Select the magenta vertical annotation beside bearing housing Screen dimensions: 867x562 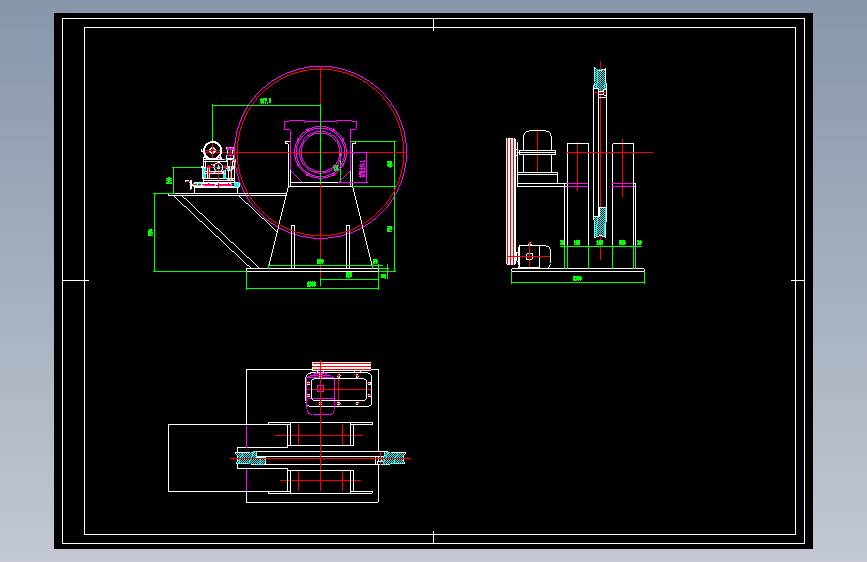[x=362, y=168]
